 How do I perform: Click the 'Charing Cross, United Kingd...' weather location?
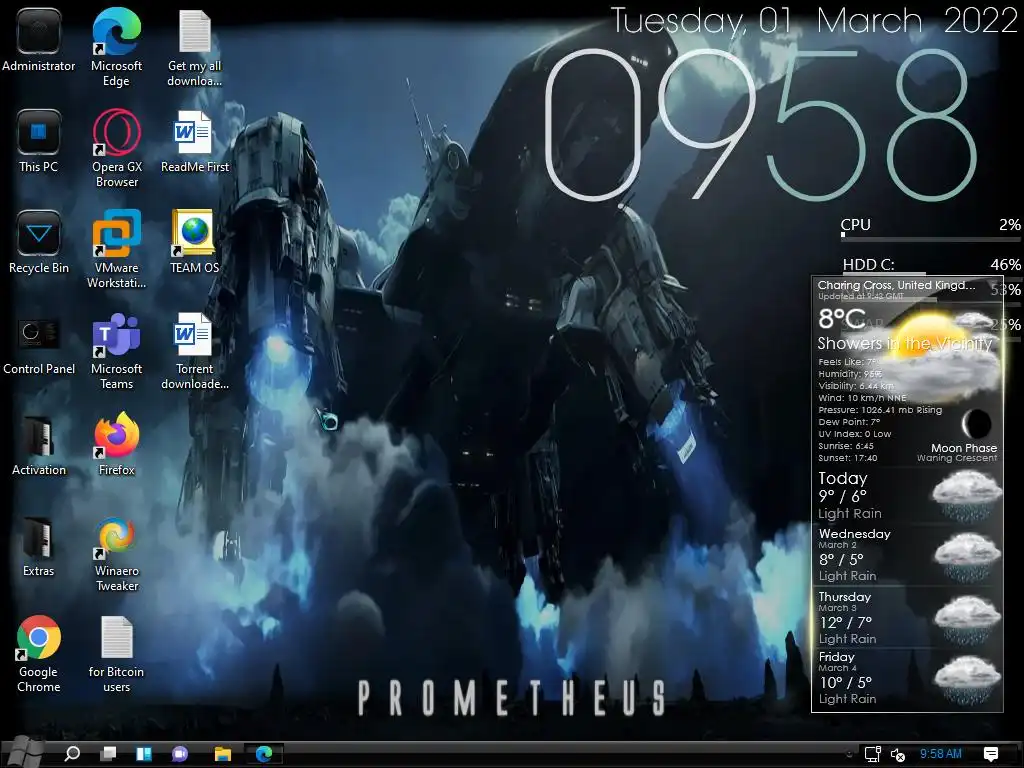896,285
